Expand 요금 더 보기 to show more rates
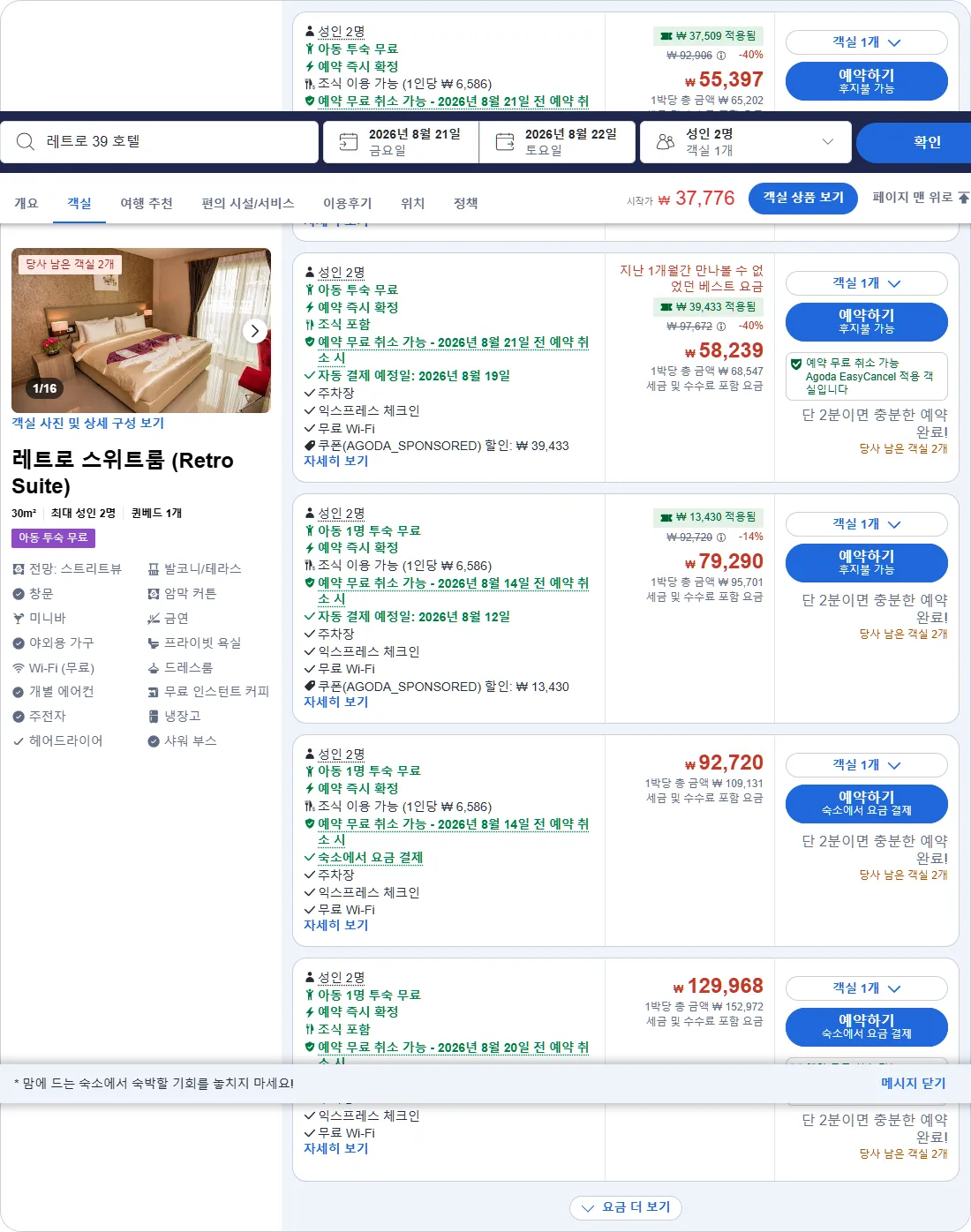 (x=627, y=1207)
